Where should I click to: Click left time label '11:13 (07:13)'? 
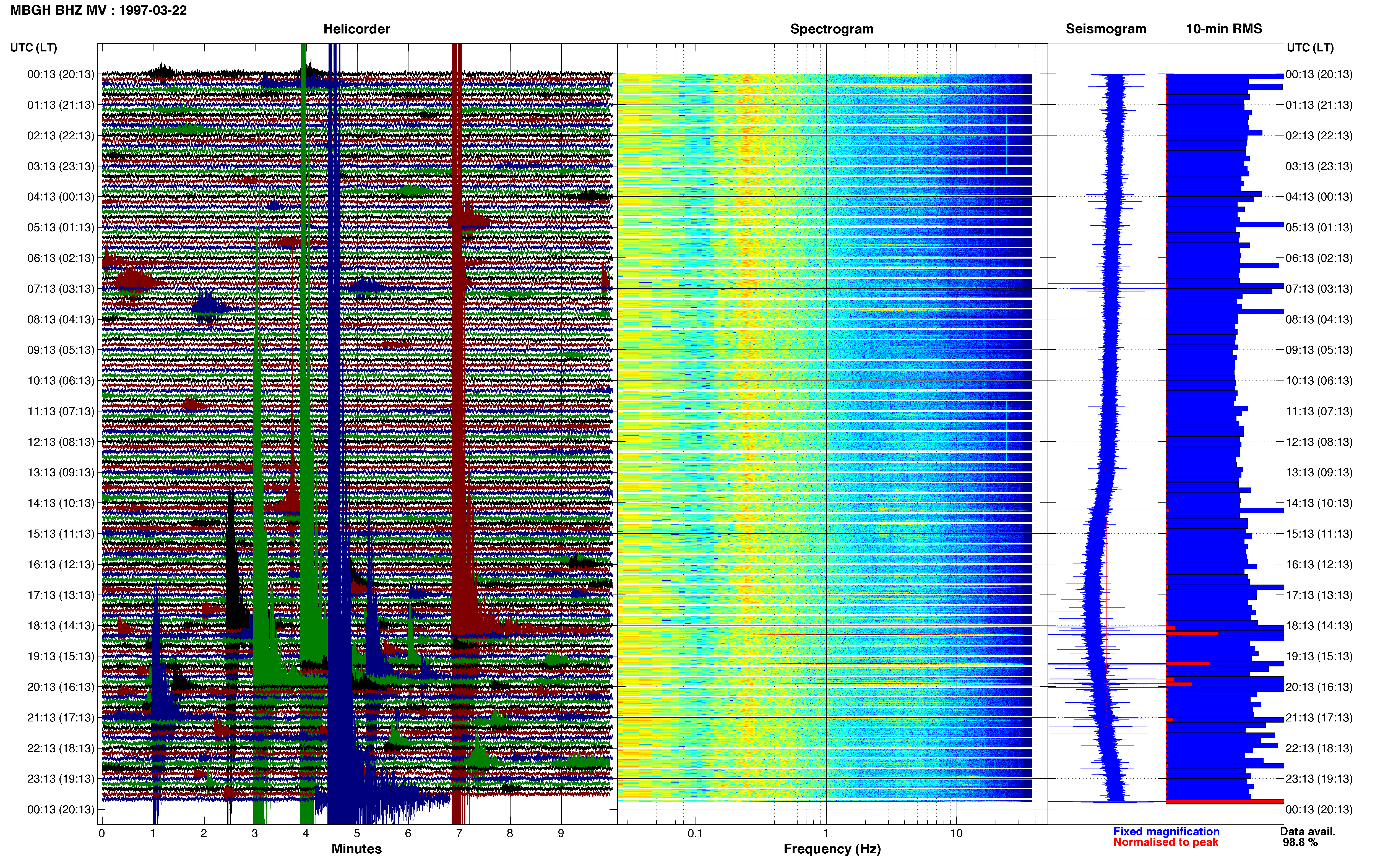click(61, 411)
